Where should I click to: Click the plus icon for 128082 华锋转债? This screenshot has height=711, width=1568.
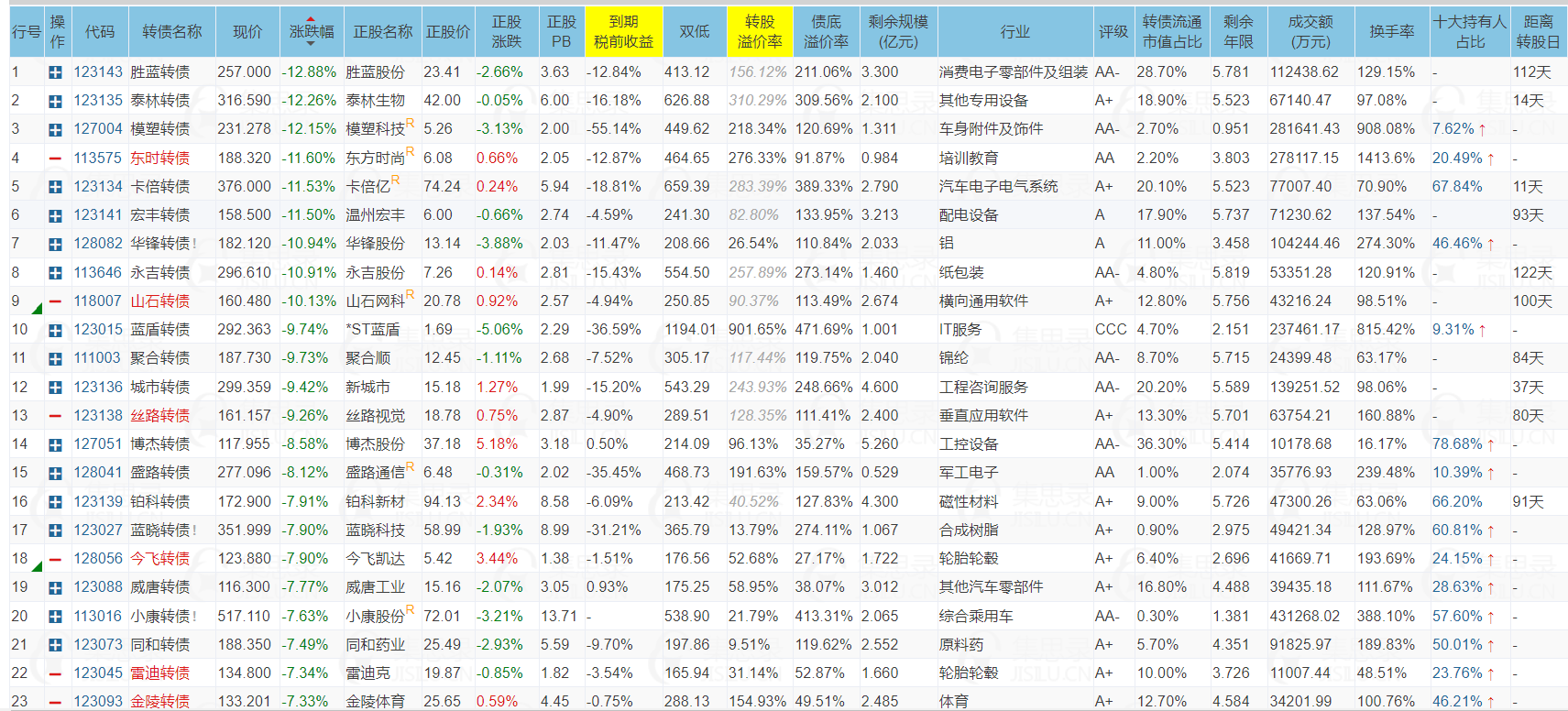tap(56, 245)
